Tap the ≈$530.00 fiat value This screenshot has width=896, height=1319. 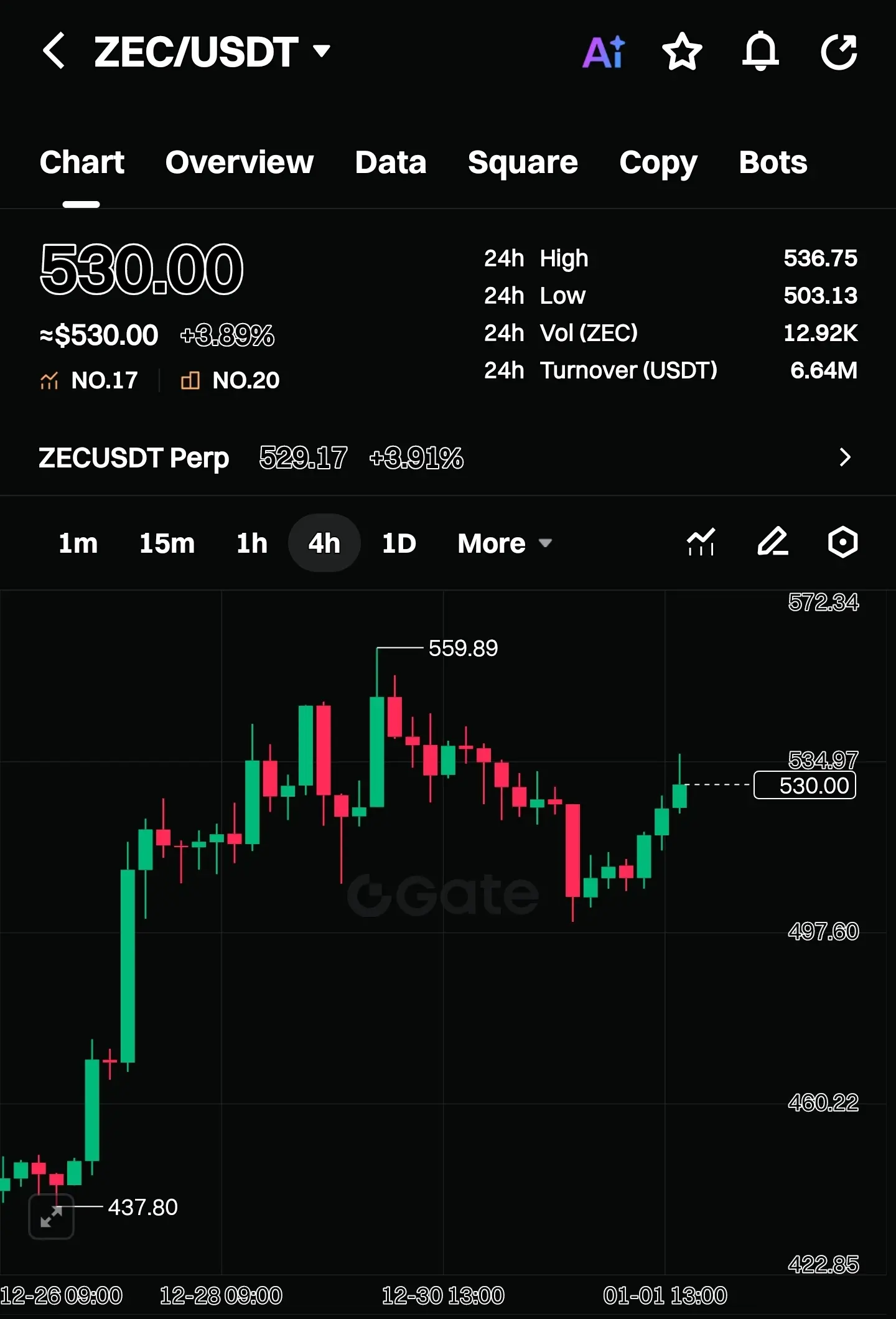pos(99,336)
